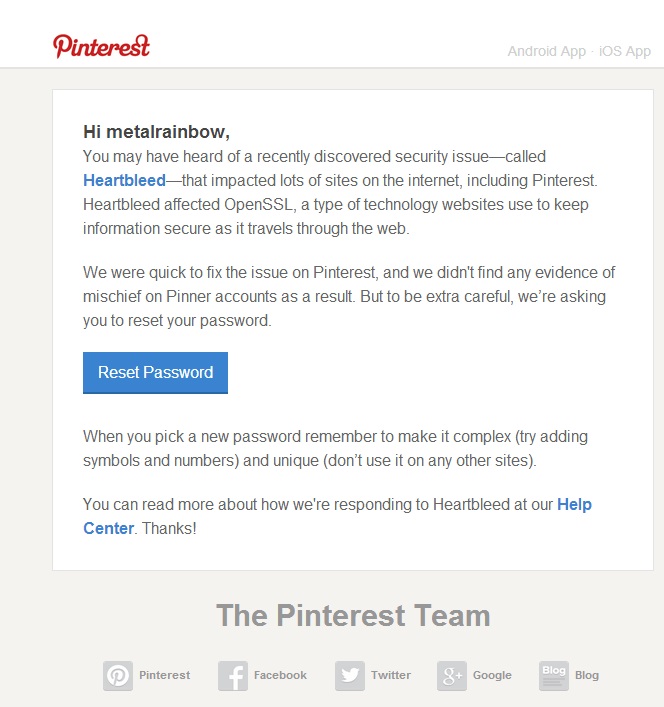The width and height of the screenshot is (664, 707).
Task: Click the paragraph about picking a new password
Action: (335, 449)
